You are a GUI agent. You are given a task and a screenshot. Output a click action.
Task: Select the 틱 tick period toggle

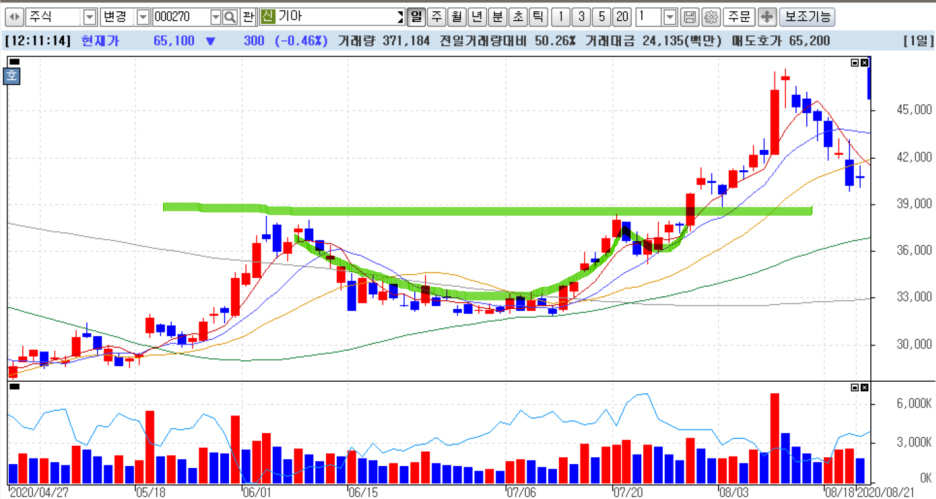pos(538,17)
